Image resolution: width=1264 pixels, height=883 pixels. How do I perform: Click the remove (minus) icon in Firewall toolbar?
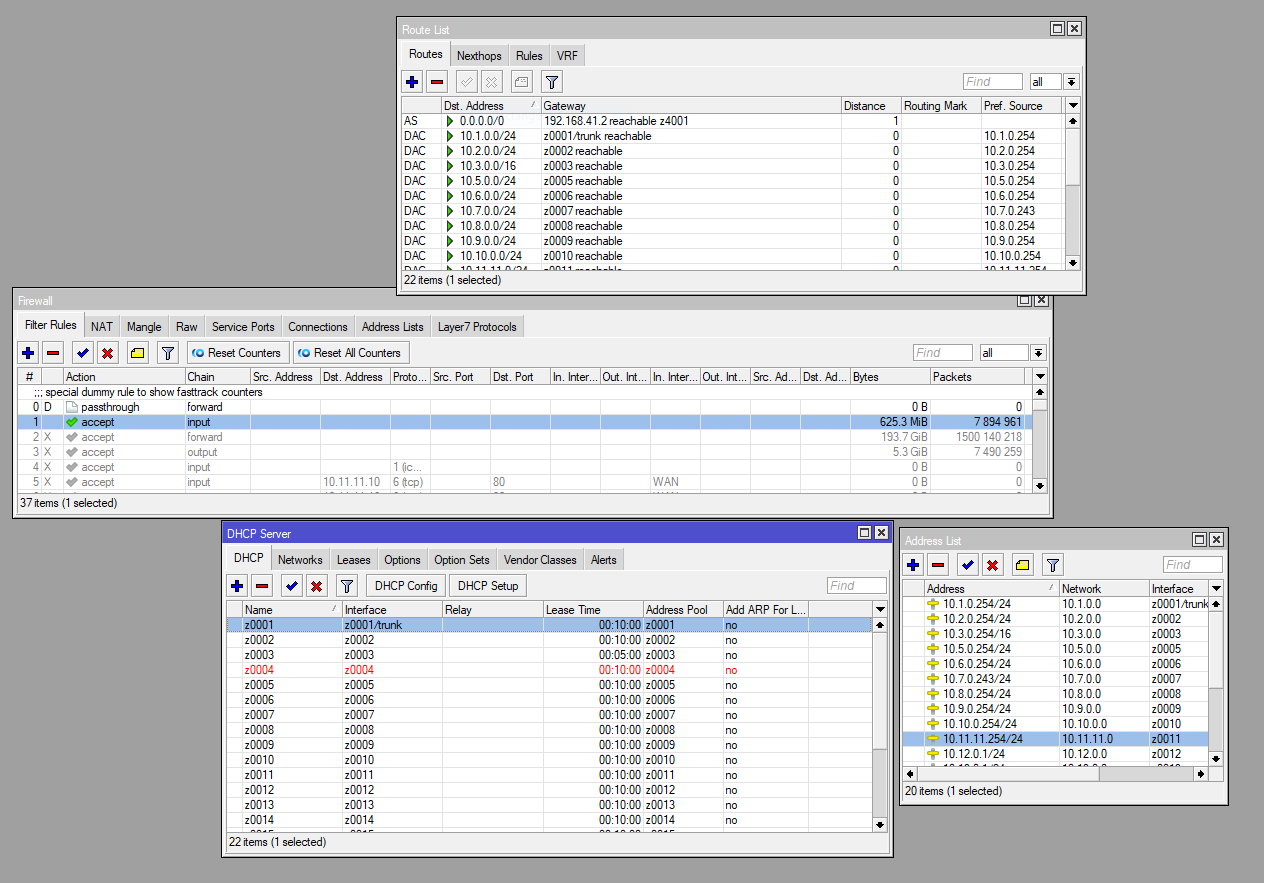[x=53, y=353]
